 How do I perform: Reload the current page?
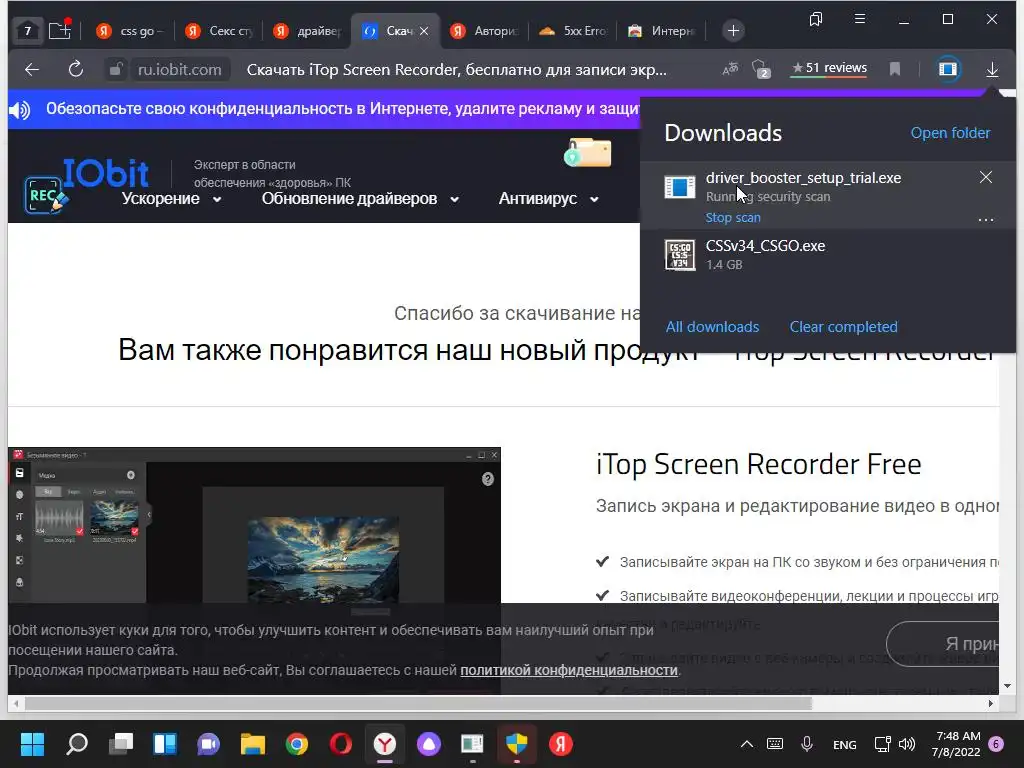[76, 69]
